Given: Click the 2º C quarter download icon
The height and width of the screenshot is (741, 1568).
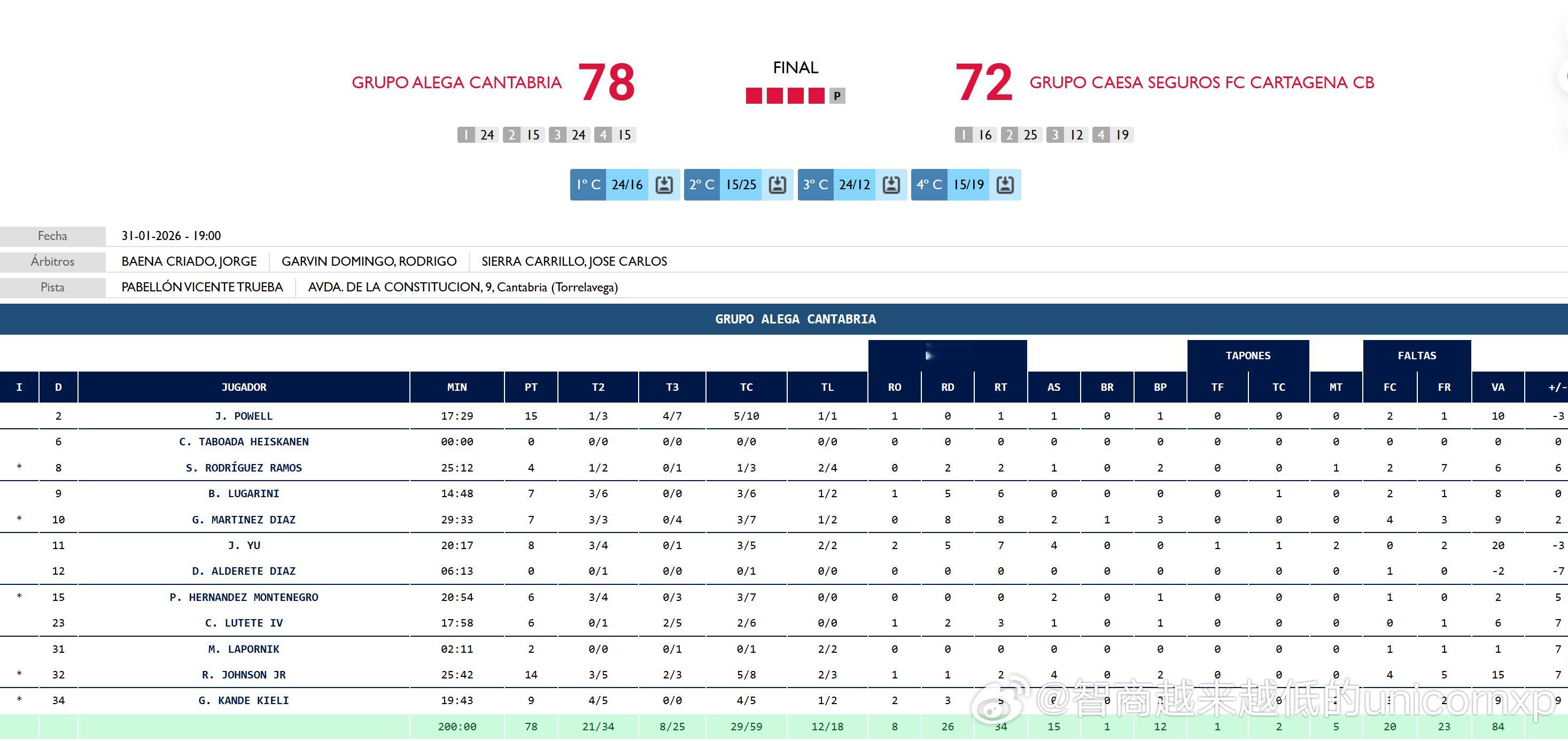Looking at the screenshot, I should 777,184.
